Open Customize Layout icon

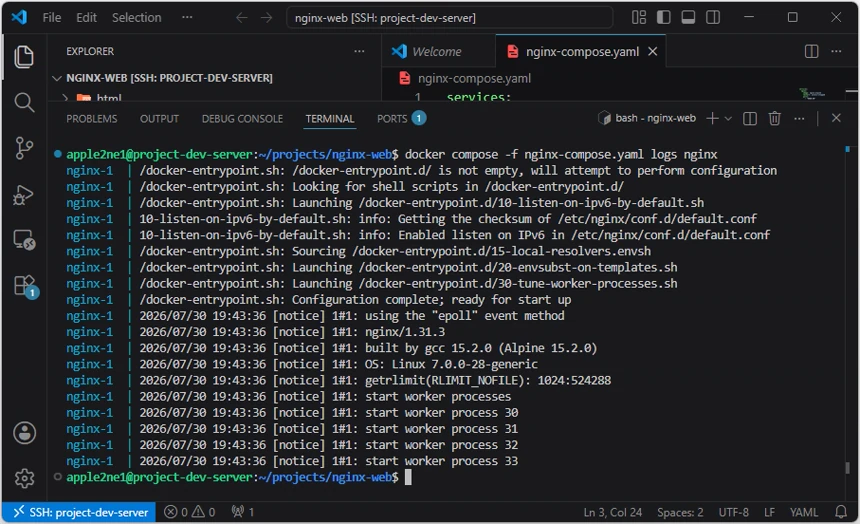click(x=639, y=18)
